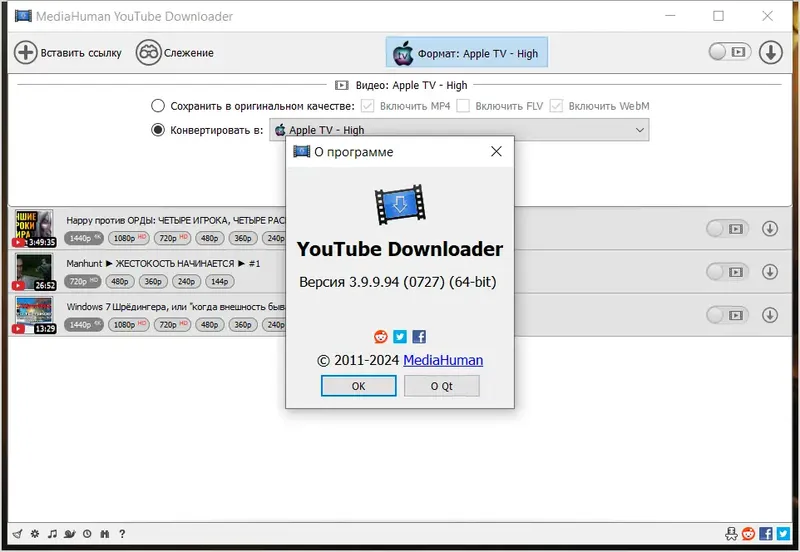
Task: Select 1080p quality for Windows 7 Шрёдингера
Action: pyautogui.click(x=129, y=325)
